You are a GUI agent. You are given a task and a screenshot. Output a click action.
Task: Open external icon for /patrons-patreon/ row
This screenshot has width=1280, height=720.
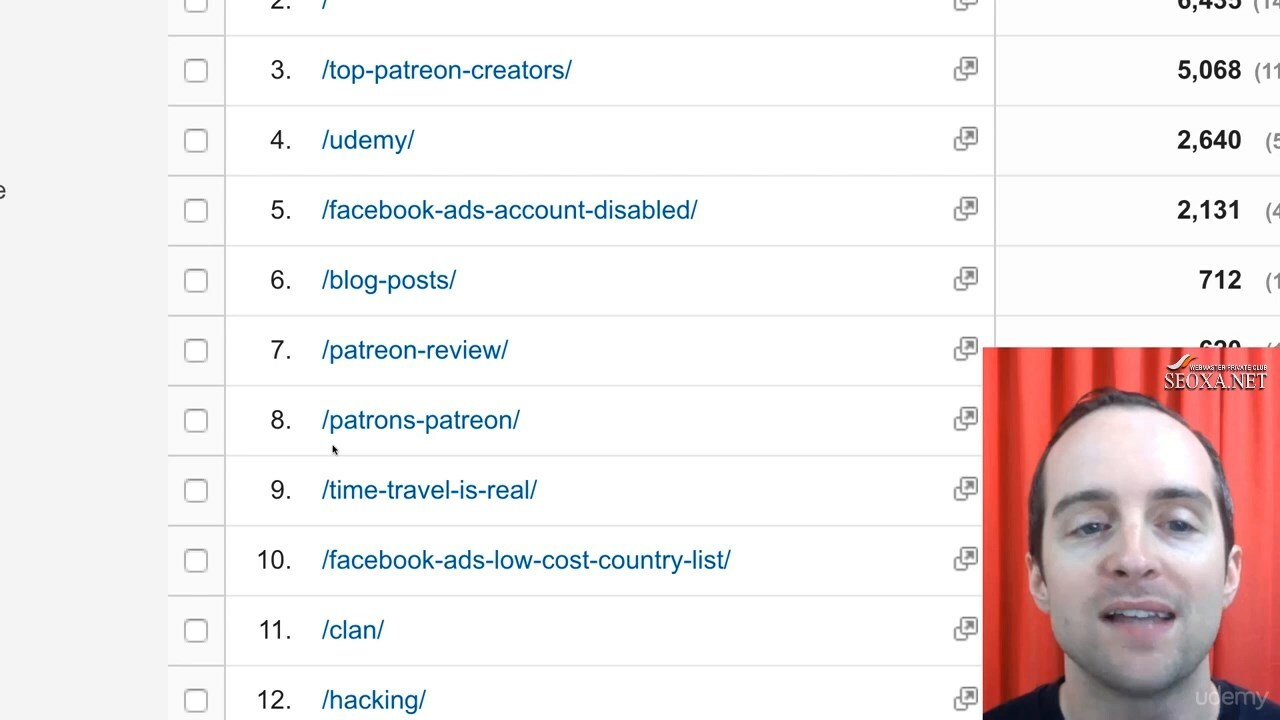point(965,419)
